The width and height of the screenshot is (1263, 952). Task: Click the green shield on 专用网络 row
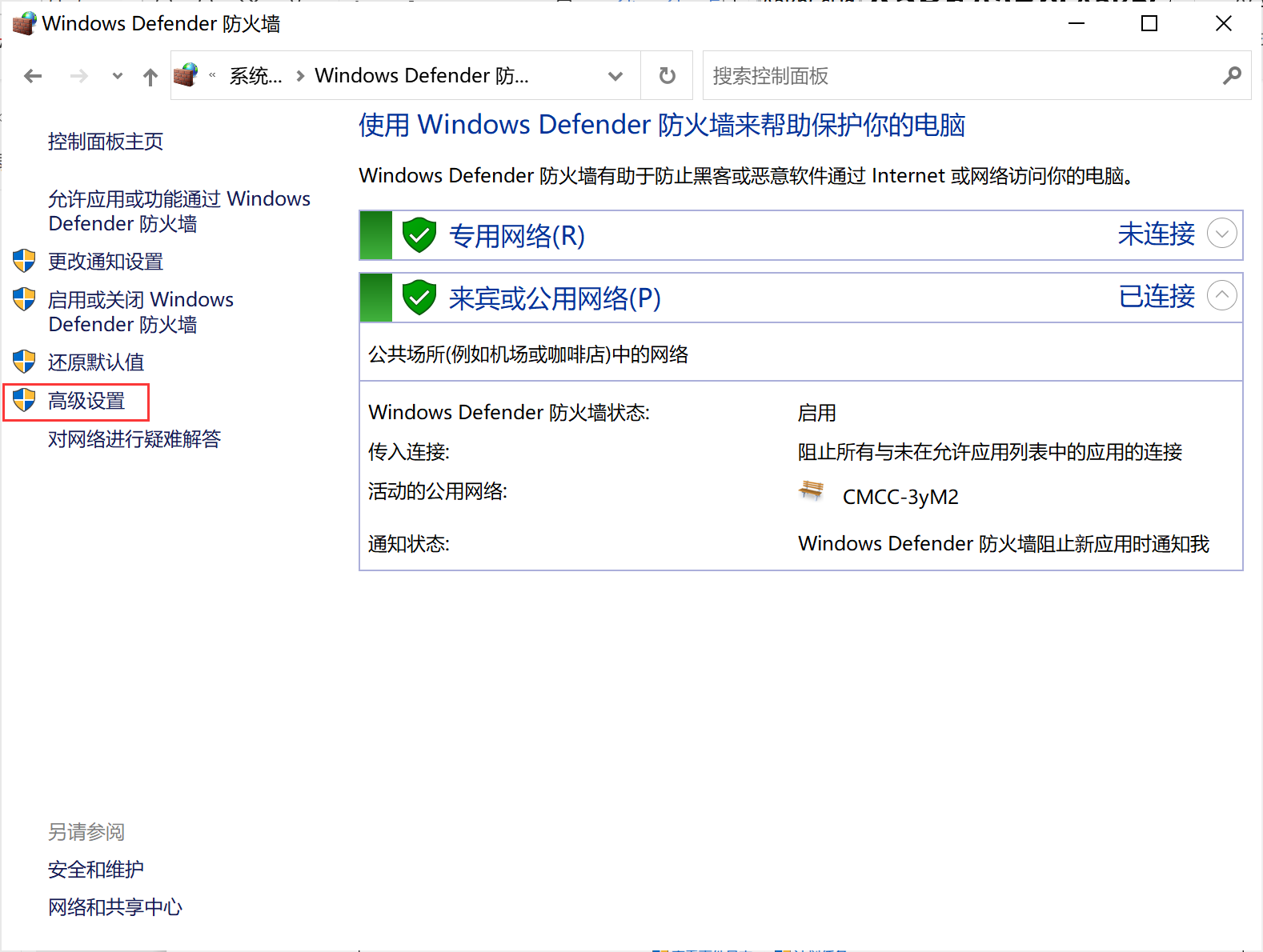tap(419, 235)
